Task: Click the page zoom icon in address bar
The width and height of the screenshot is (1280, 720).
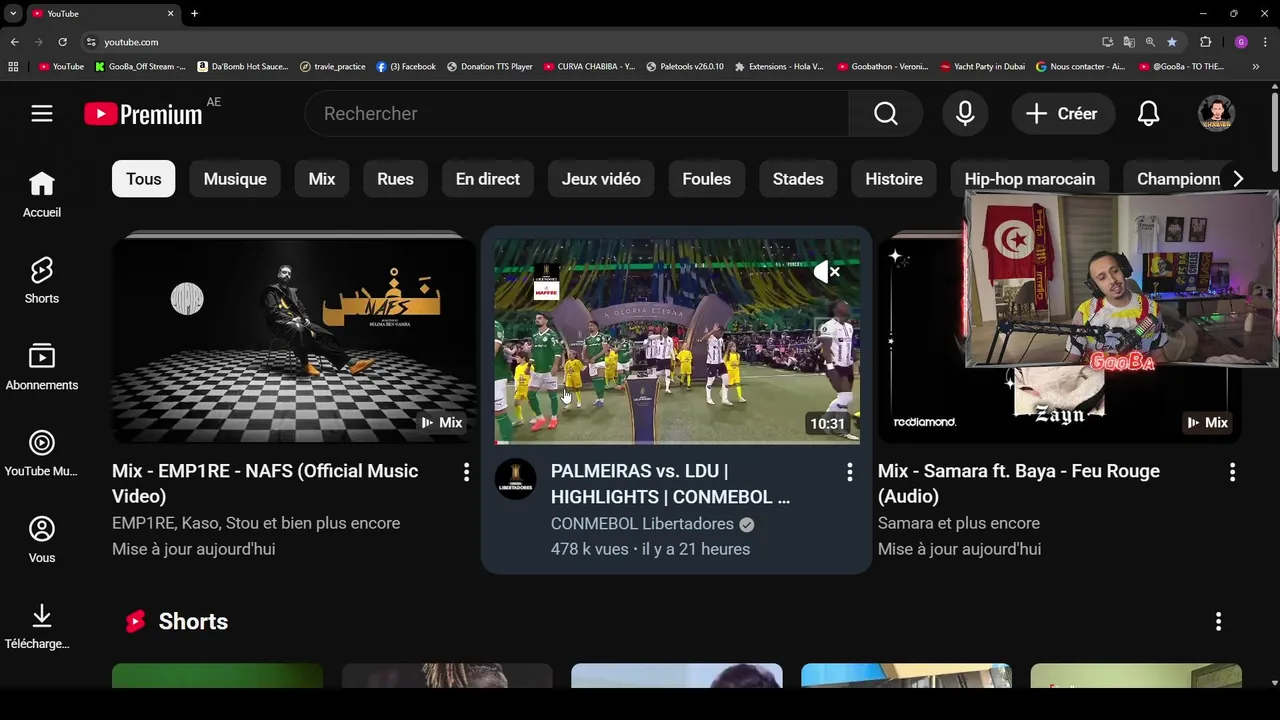Action: pos(1150,42)
